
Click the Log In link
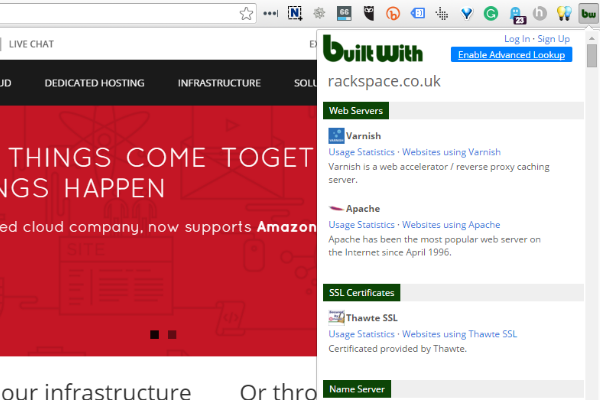pos(517,39)
